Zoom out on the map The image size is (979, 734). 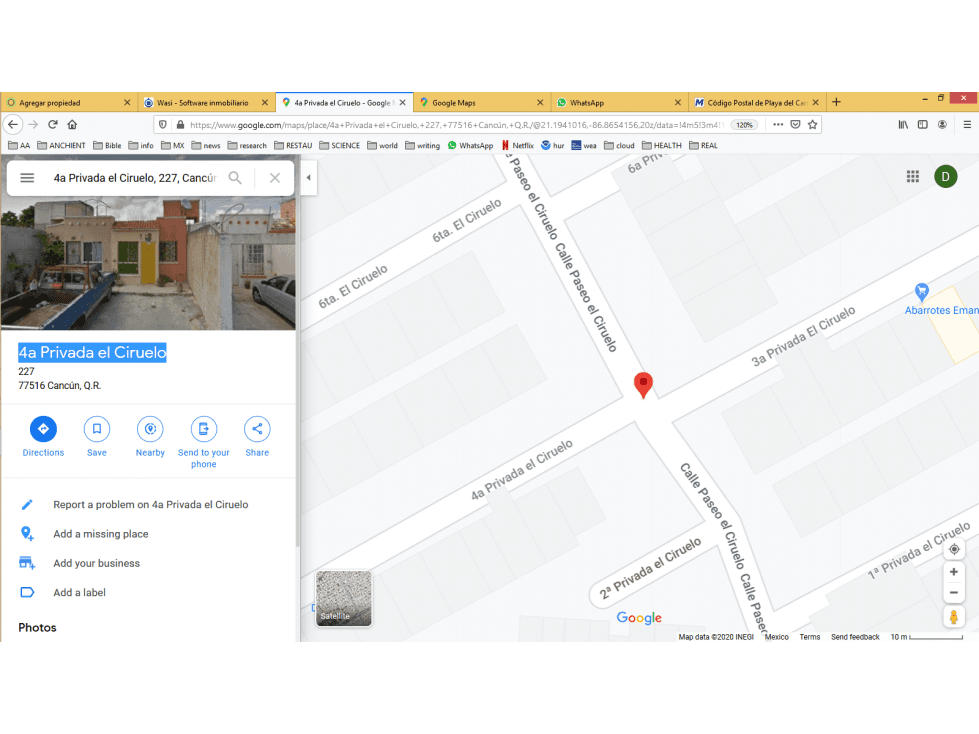(x=954, y=593)
